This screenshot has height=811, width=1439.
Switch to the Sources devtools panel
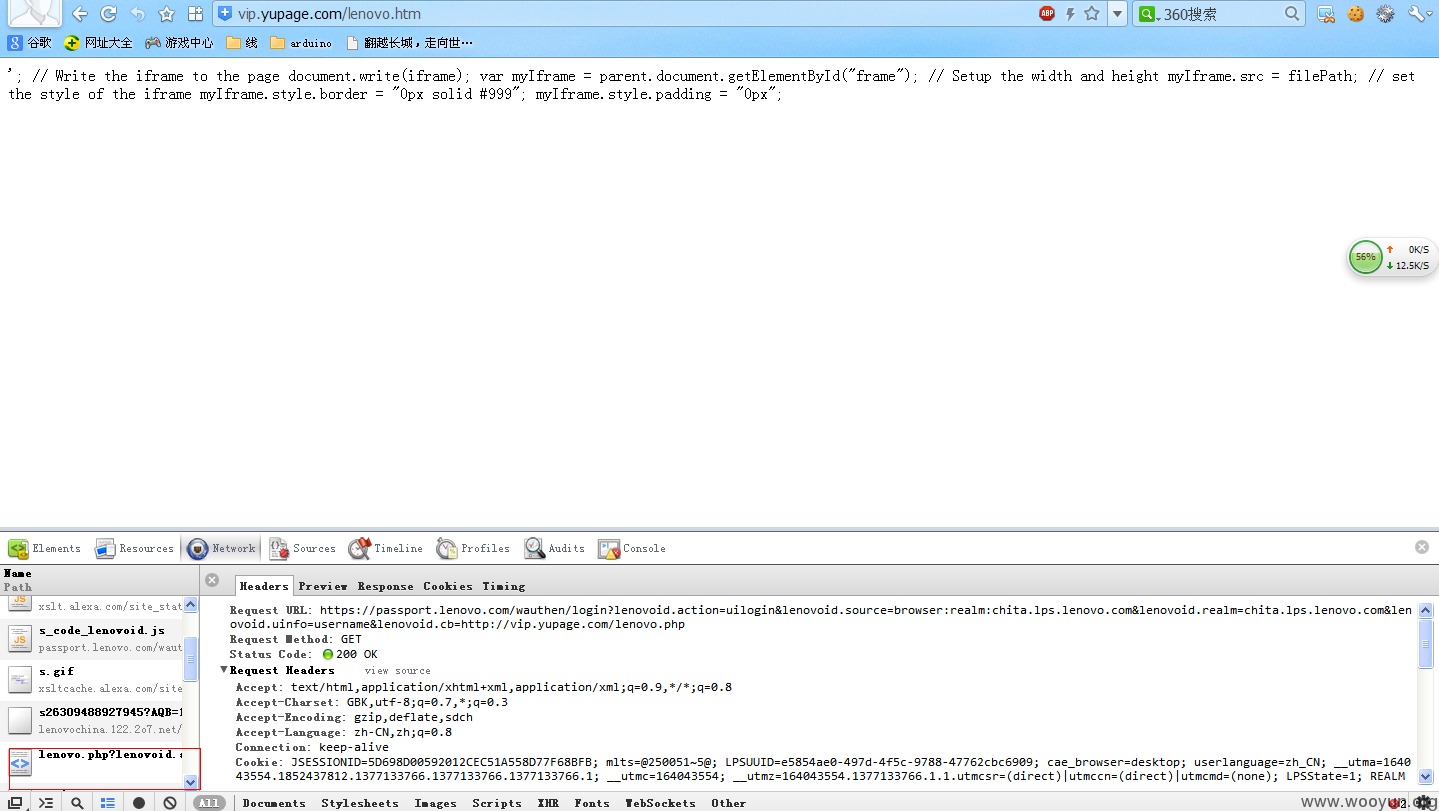coord(302,548)
